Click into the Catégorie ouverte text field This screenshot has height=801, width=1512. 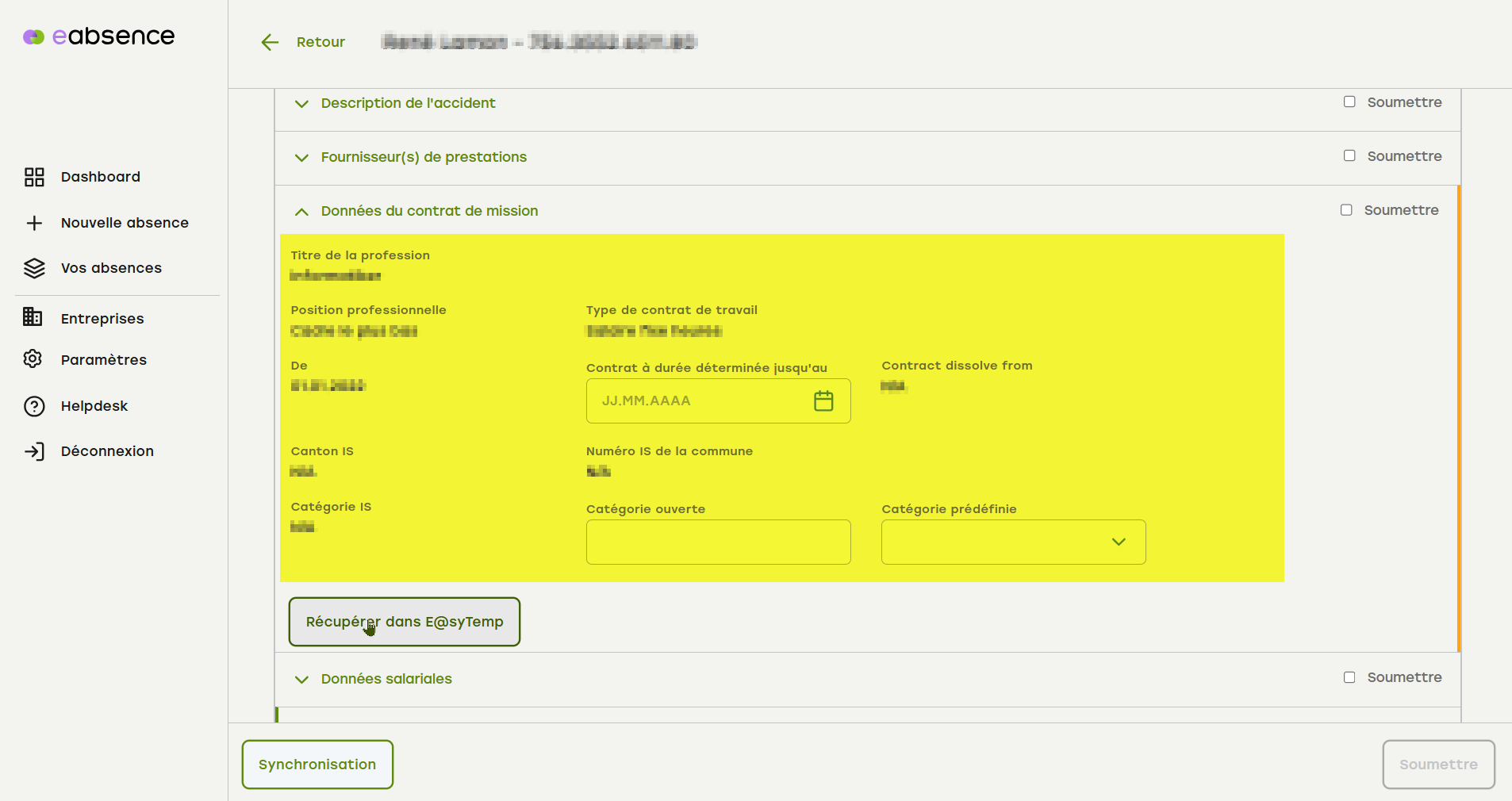pos(718,542)
